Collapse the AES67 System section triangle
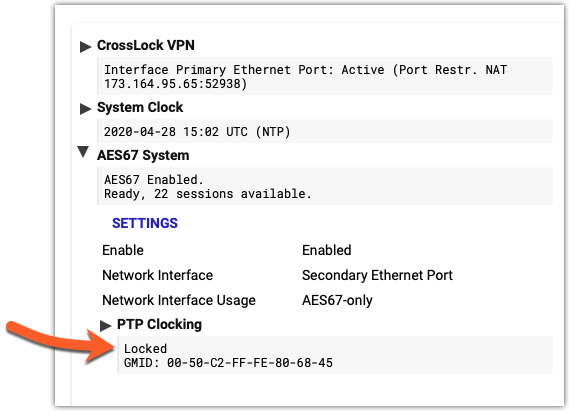The image size is (569, 411). 83,152
